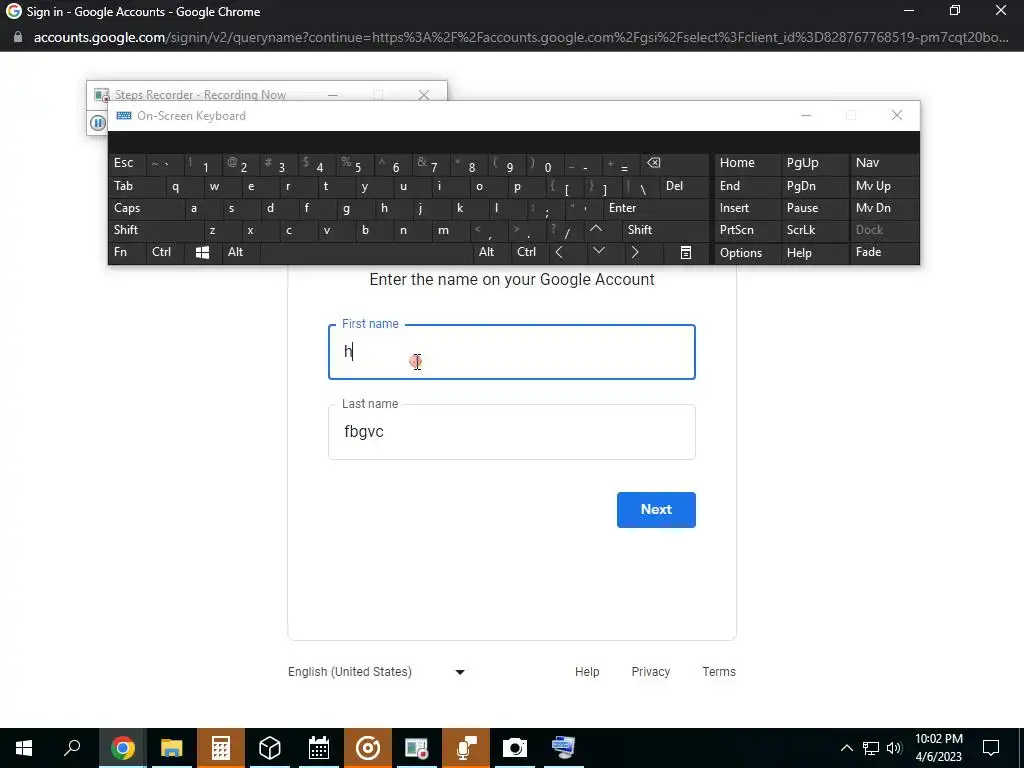Viewport: 1024px width, 768px height.
Task: Open Groove Music from the taskbar
Action: [x=368, y=748]
